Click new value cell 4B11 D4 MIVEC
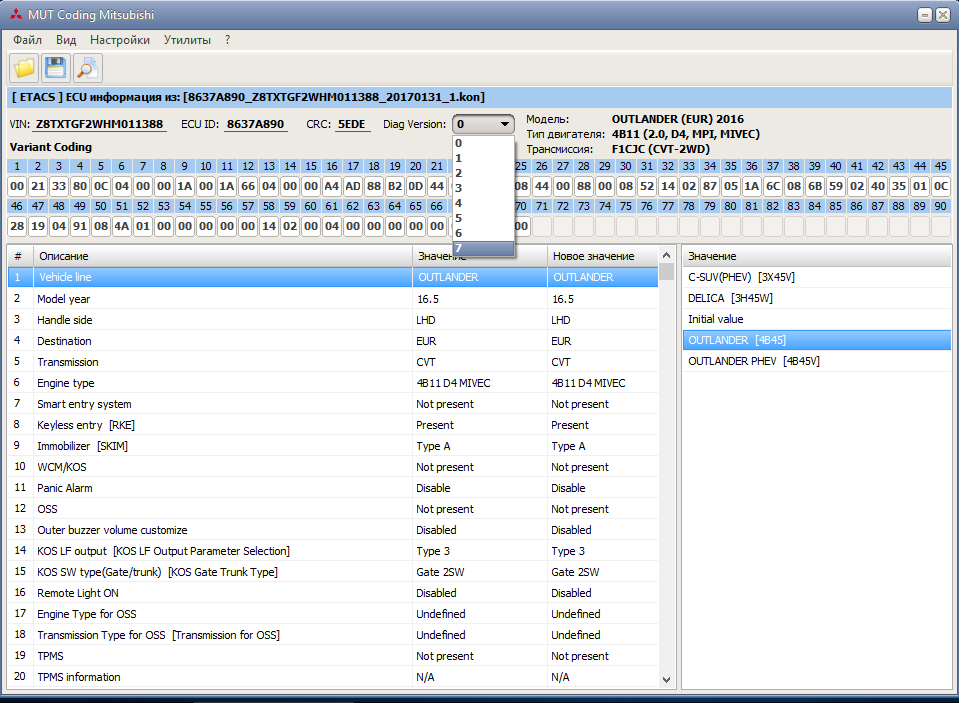Screen dimensions: 962x703 [602, 383]
